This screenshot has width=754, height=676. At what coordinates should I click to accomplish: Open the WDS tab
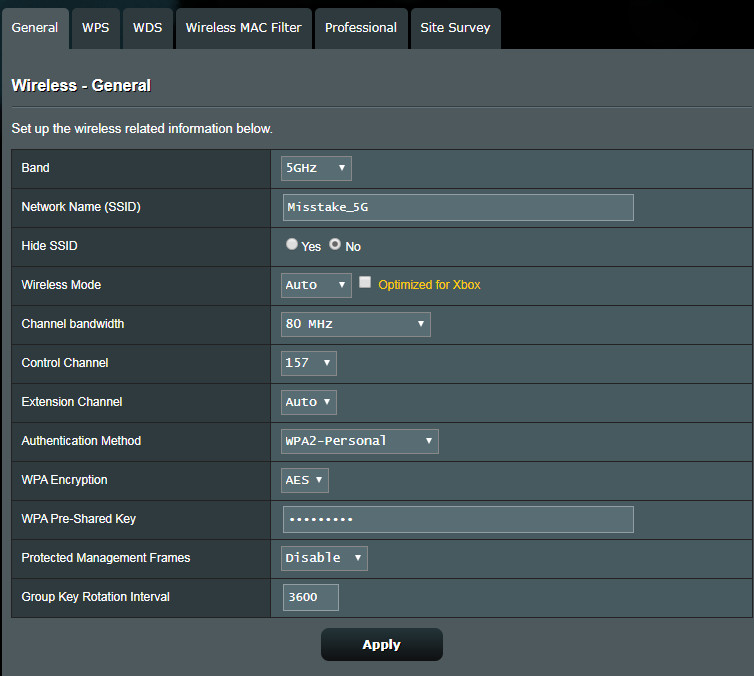tap(147, 28)
